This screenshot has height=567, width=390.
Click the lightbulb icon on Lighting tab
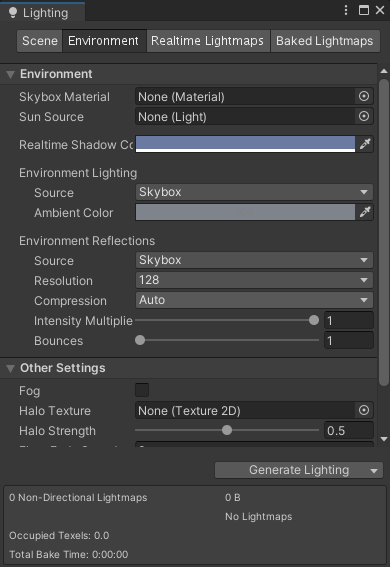(x=13, y=13)
